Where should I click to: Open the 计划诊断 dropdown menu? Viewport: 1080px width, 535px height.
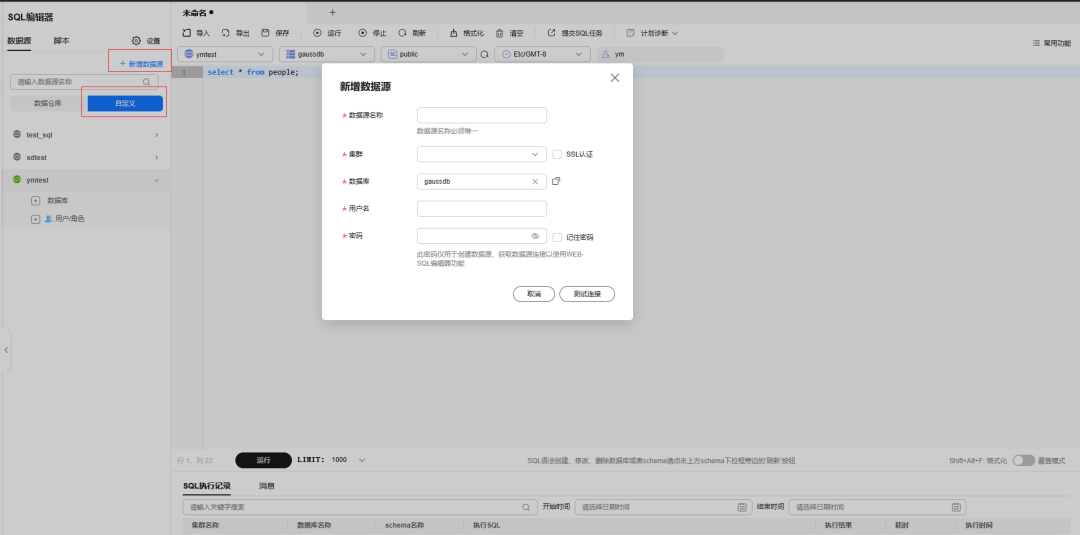pos(652,33)
